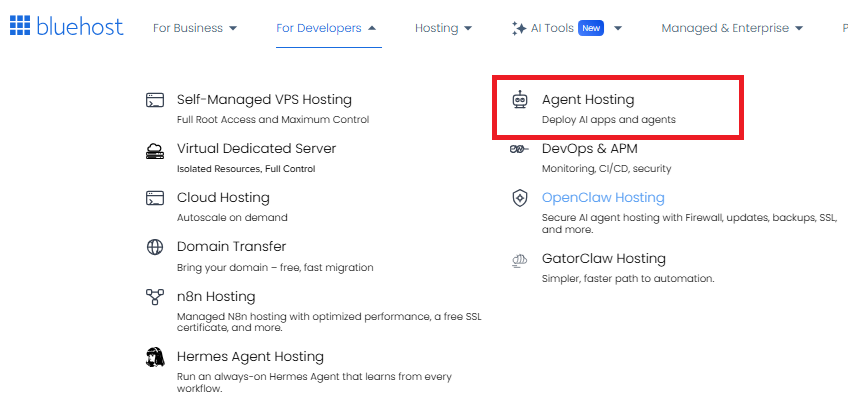Open Hermes Agent Hosting link
The height and width of the screenshot is (409, 848).
pyautogui.click(x=250, y=357)
